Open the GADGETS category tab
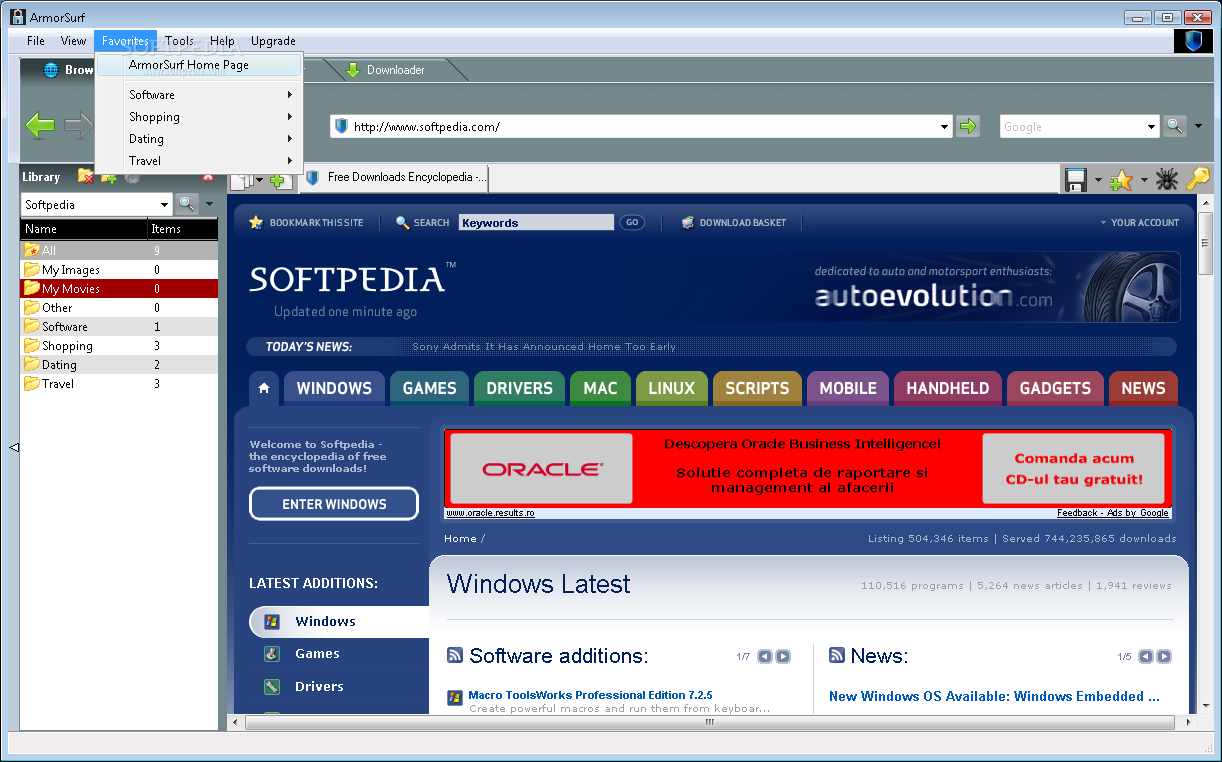This screenshot has width=1222, height=762. click(x=1055, y=388)
